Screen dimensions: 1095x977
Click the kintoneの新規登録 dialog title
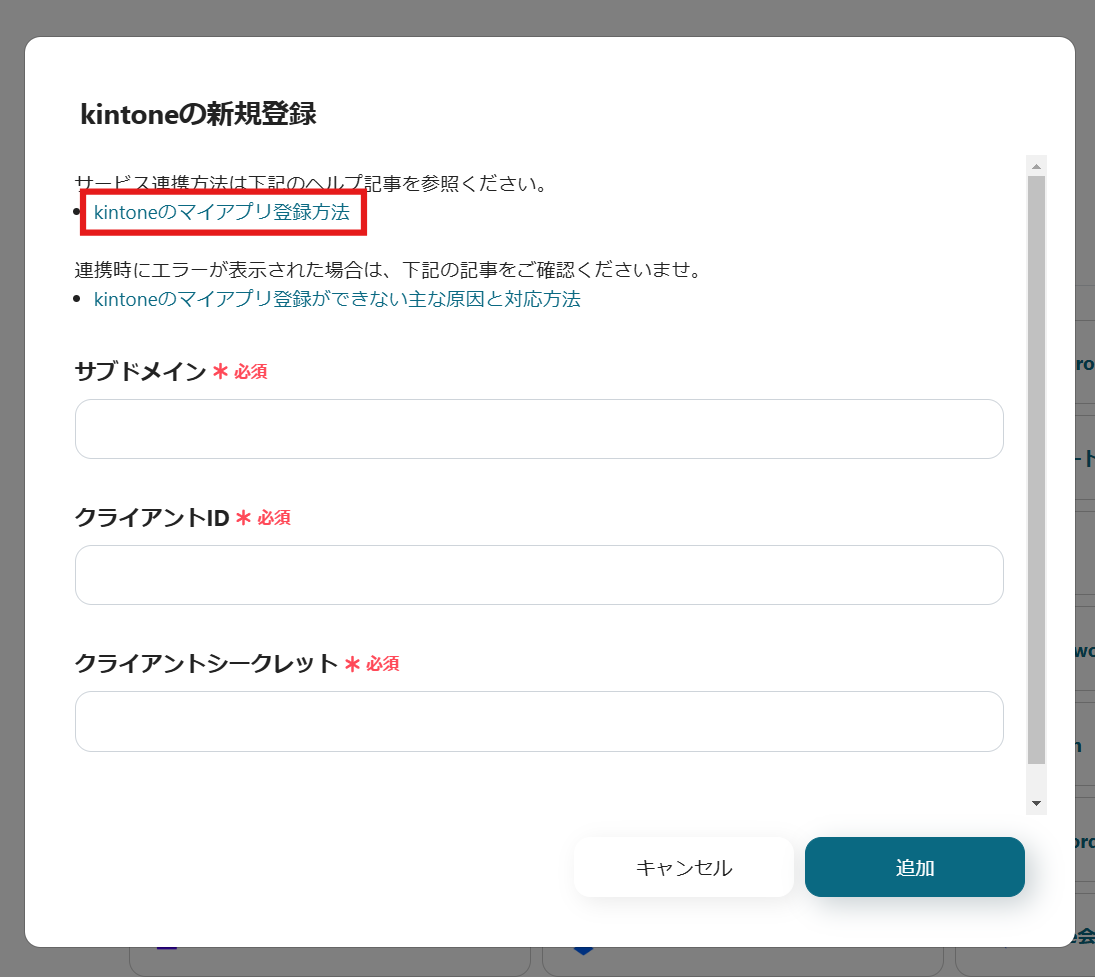(198, 114)
